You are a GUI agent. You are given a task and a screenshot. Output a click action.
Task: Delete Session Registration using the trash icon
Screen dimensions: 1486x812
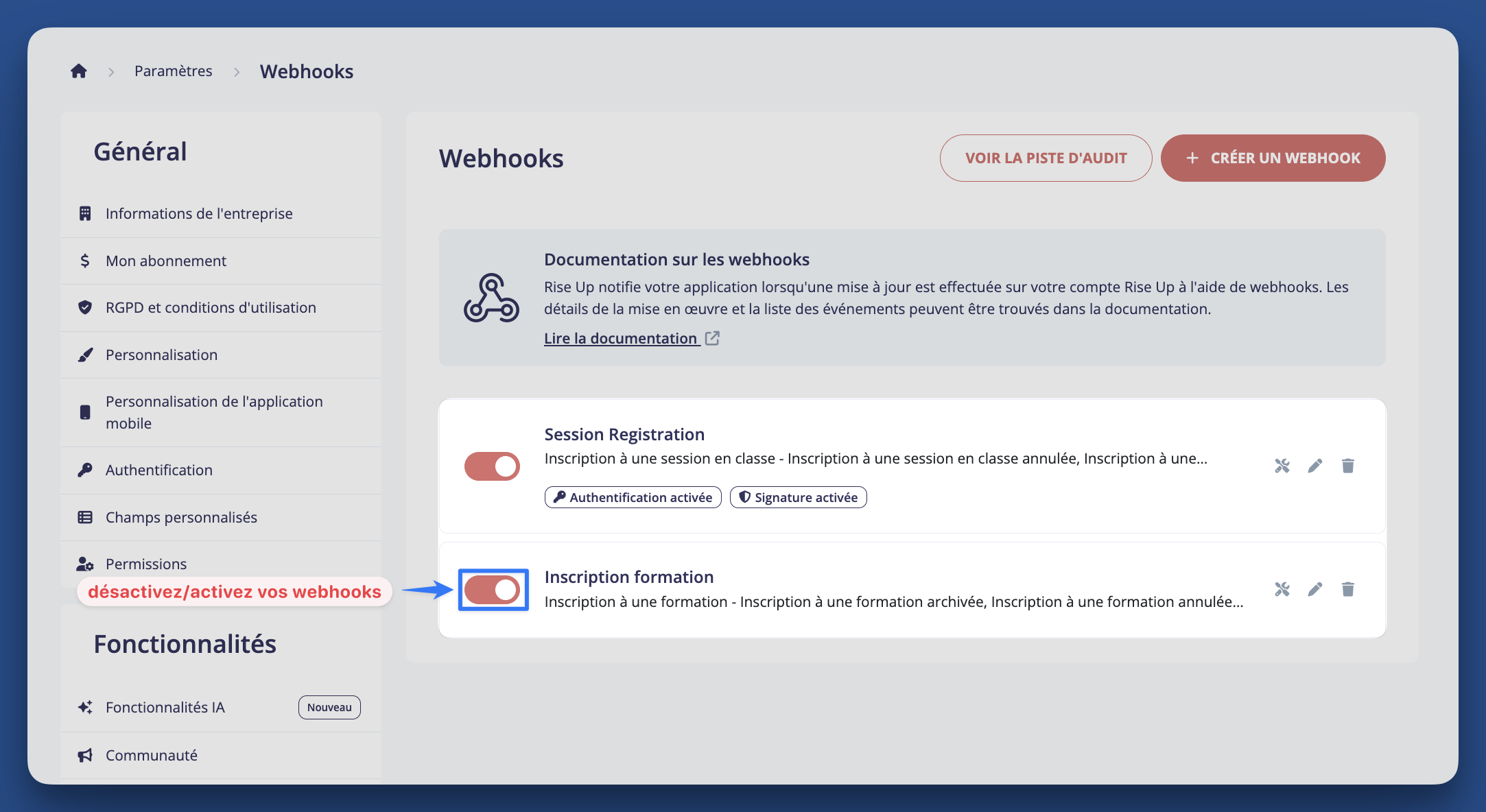coord(1347,466)
